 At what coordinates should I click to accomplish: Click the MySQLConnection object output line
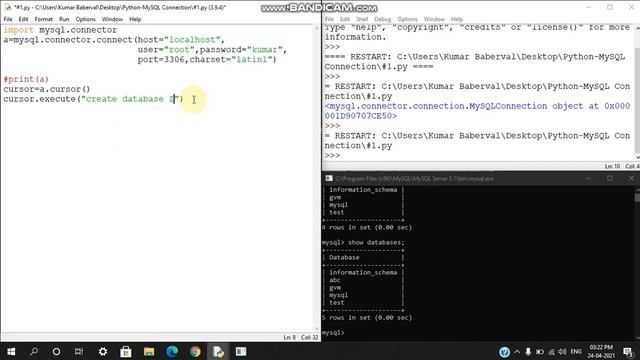(x=477, y=111)
